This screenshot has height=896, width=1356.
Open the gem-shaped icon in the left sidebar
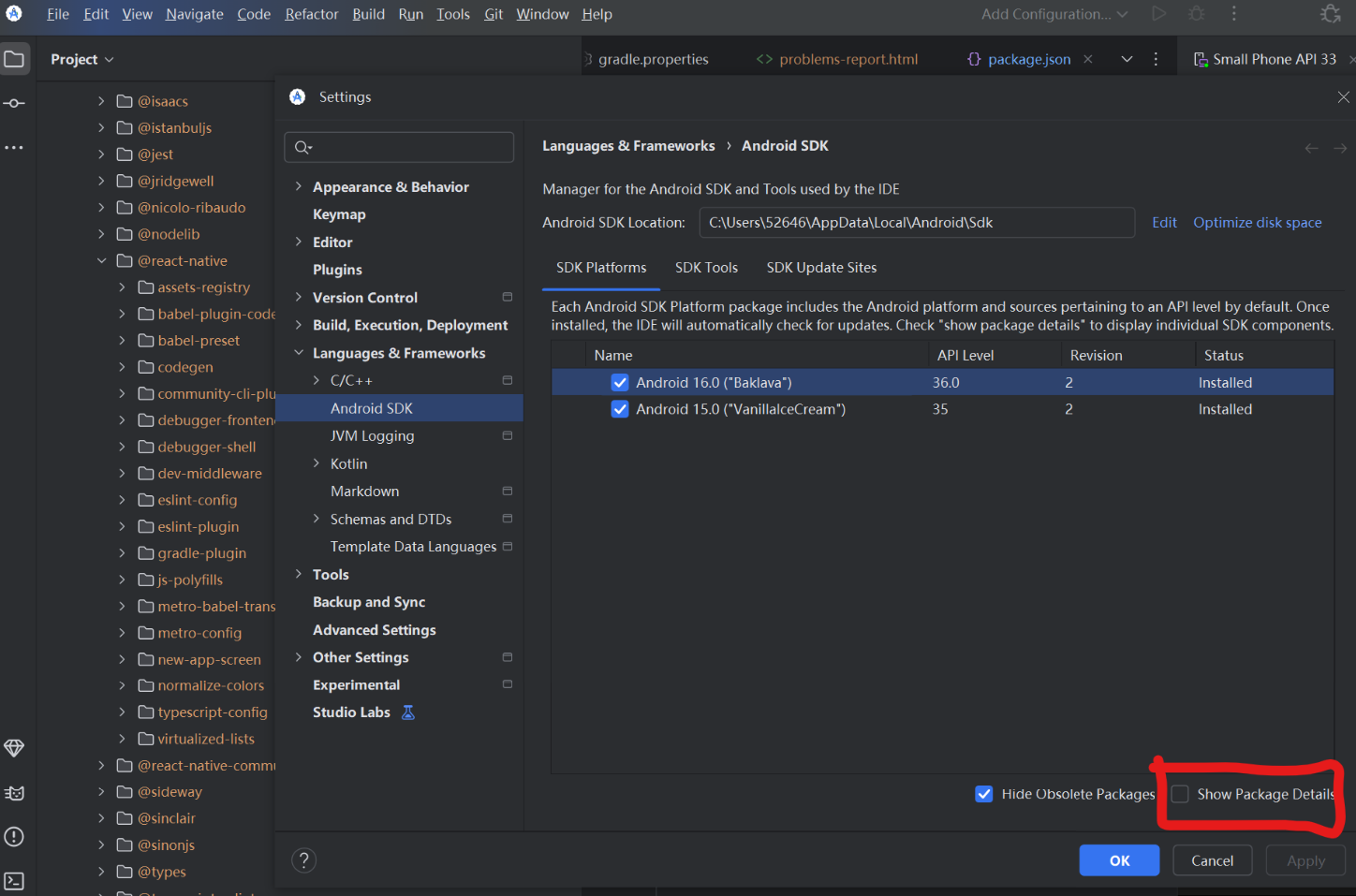(14, 748)
